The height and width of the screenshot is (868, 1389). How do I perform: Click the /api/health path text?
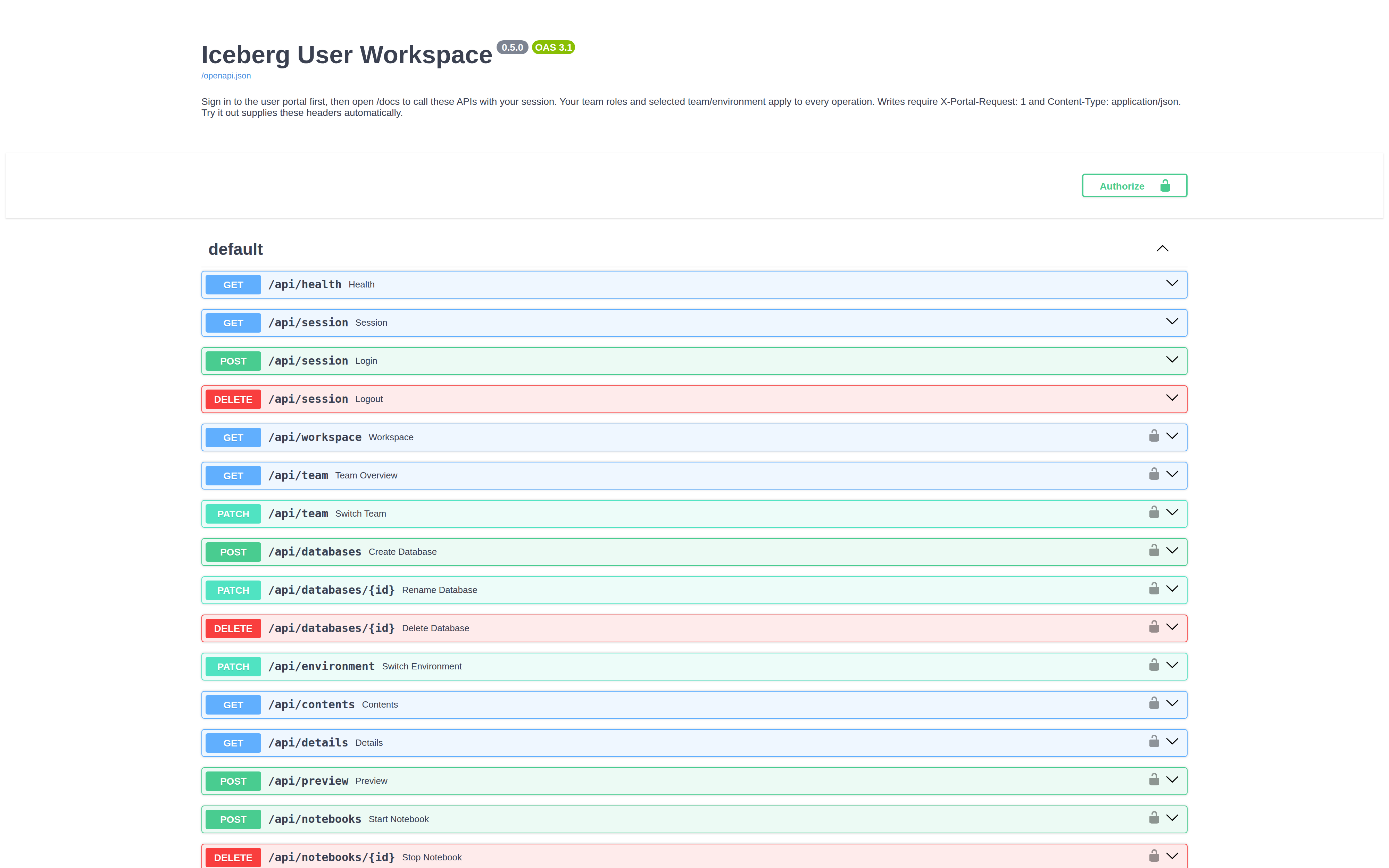[x=305, y=284]
